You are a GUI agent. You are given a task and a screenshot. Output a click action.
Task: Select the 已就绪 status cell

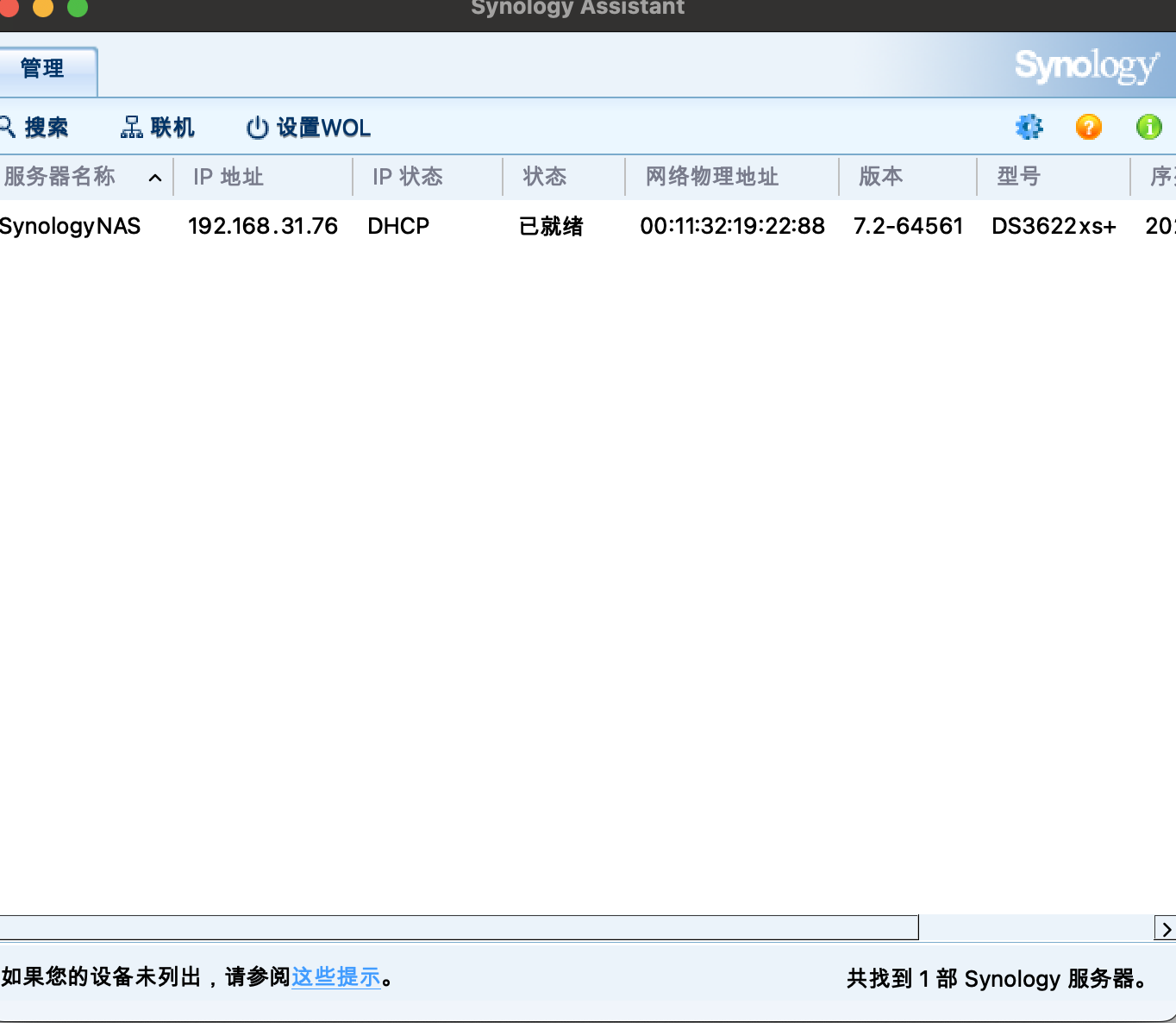click(x=552, y=226)
